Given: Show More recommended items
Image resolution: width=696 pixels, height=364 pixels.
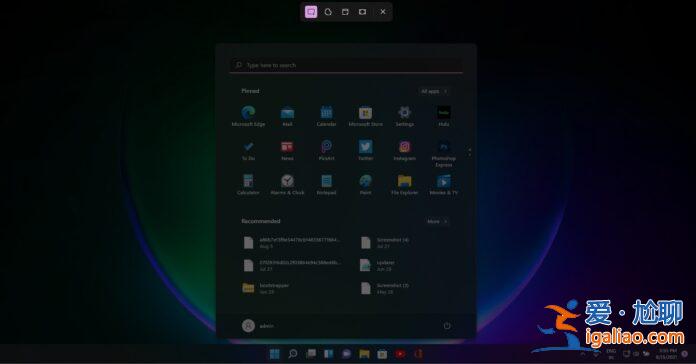Looking at the screenshot, I should tap(437, 221).
